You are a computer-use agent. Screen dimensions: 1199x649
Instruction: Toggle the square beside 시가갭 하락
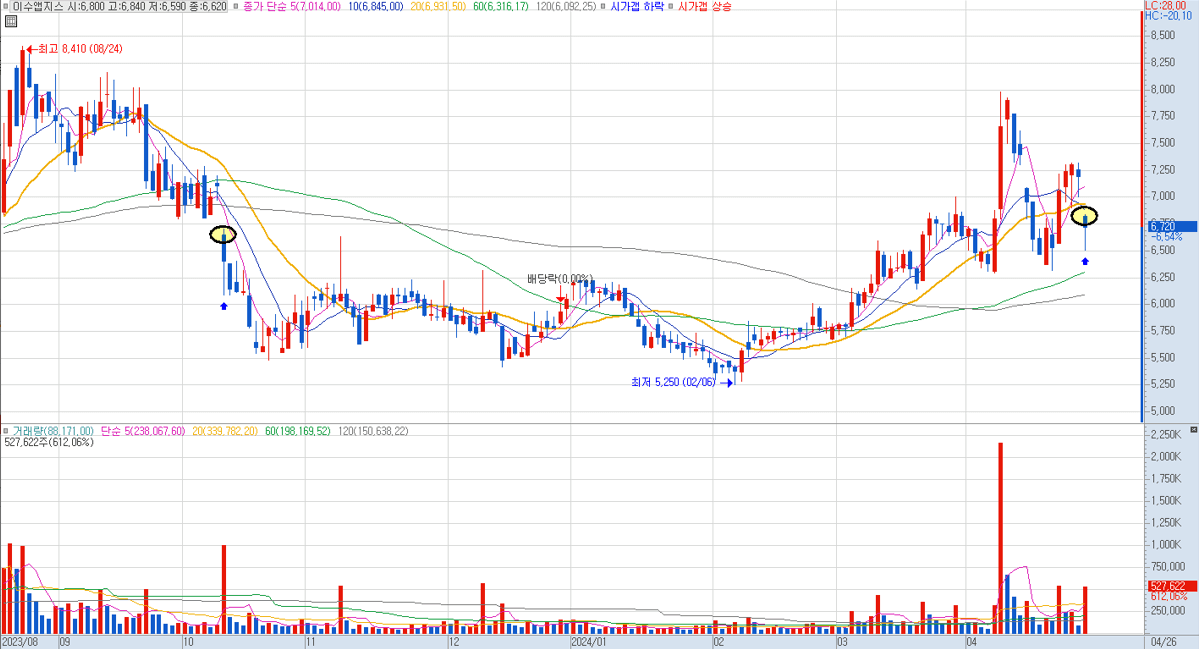603,7
